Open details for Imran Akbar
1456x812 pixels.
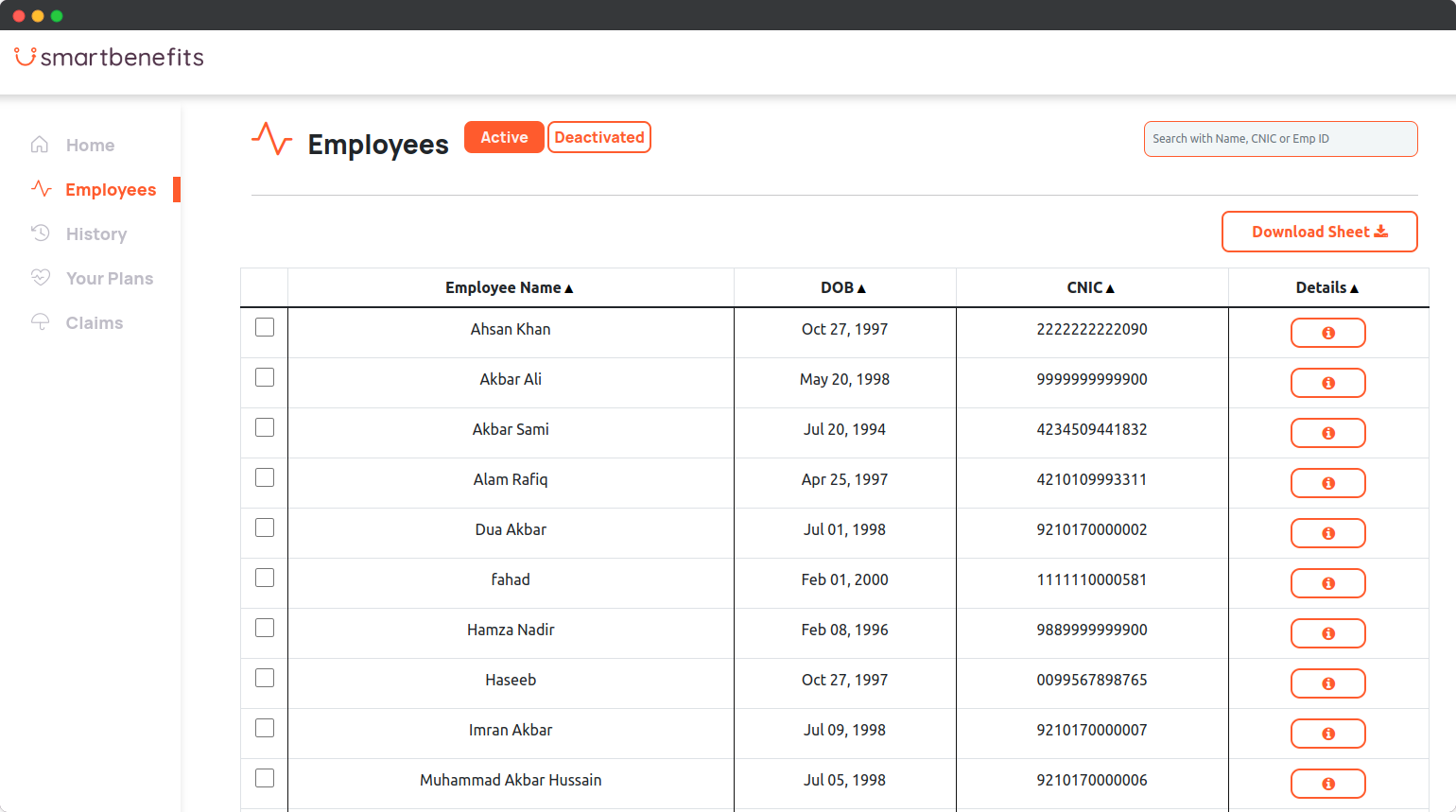coord(1328,734)
